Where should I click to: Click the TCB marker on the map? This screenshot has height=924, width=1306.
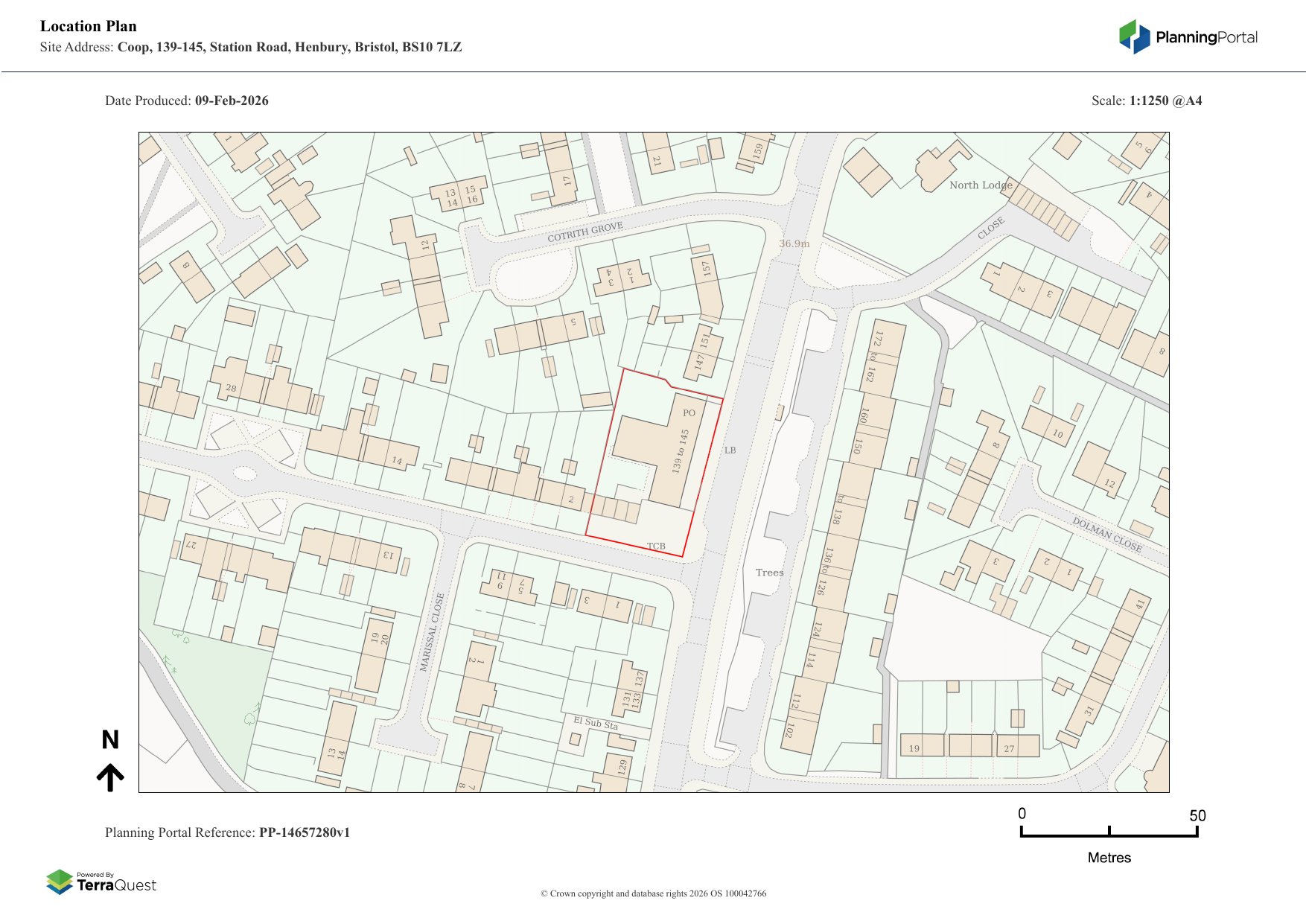coord(656,546)
